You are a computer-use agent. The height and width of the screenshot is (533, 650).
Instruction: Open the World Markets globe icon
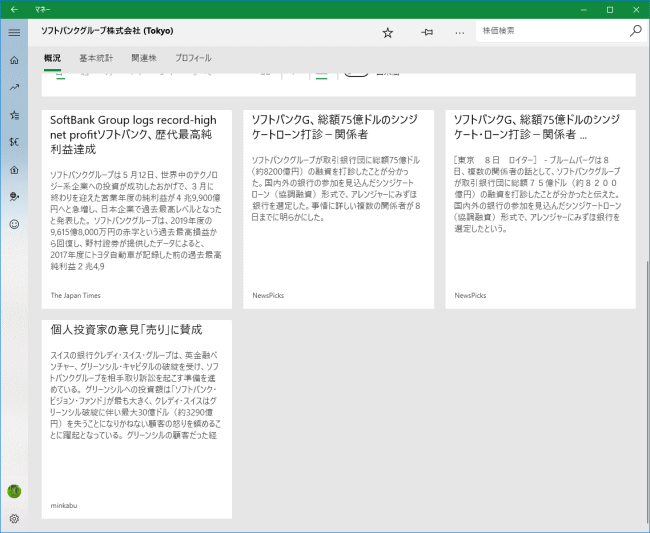14,197
